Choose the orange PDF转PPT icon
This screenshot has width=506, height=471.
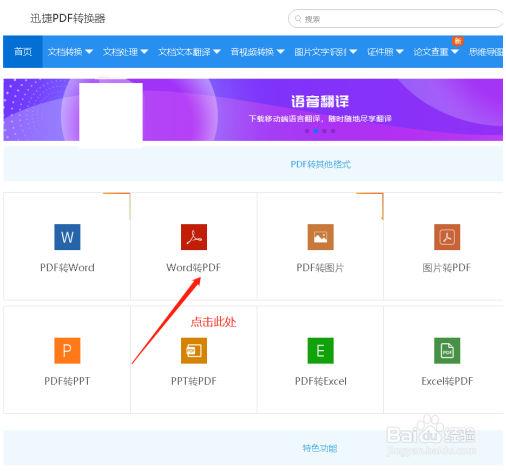point(67,350)
